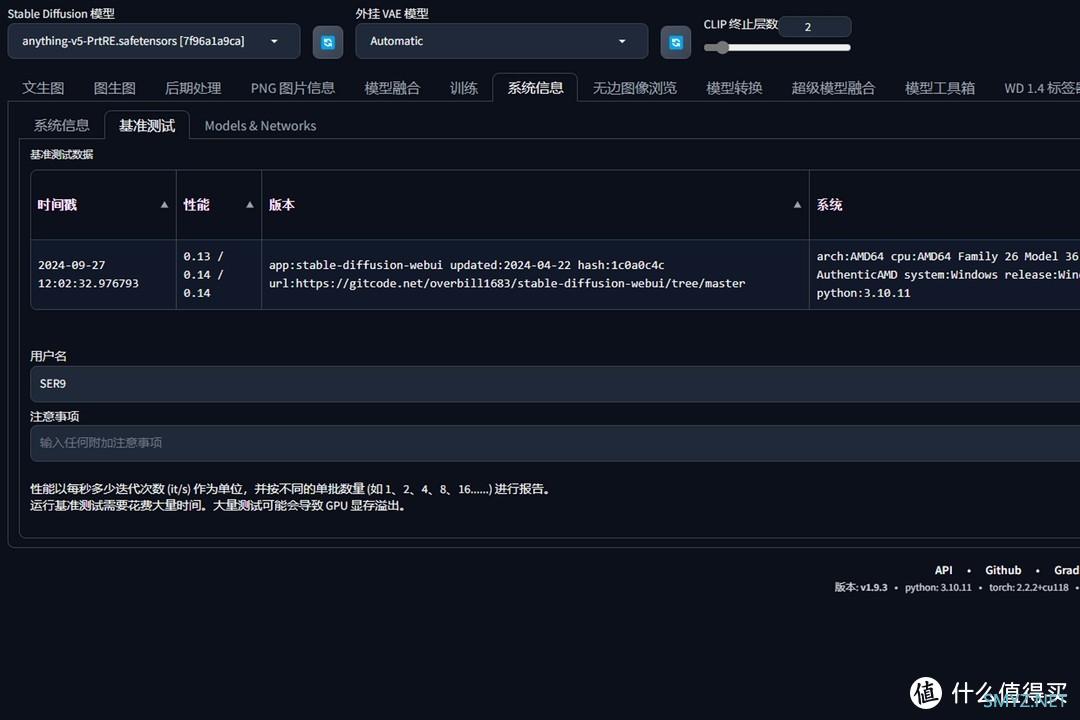The image size is (1080, 720).
Task: Click the 注意事项 notes input field
Action: point(555,443)
